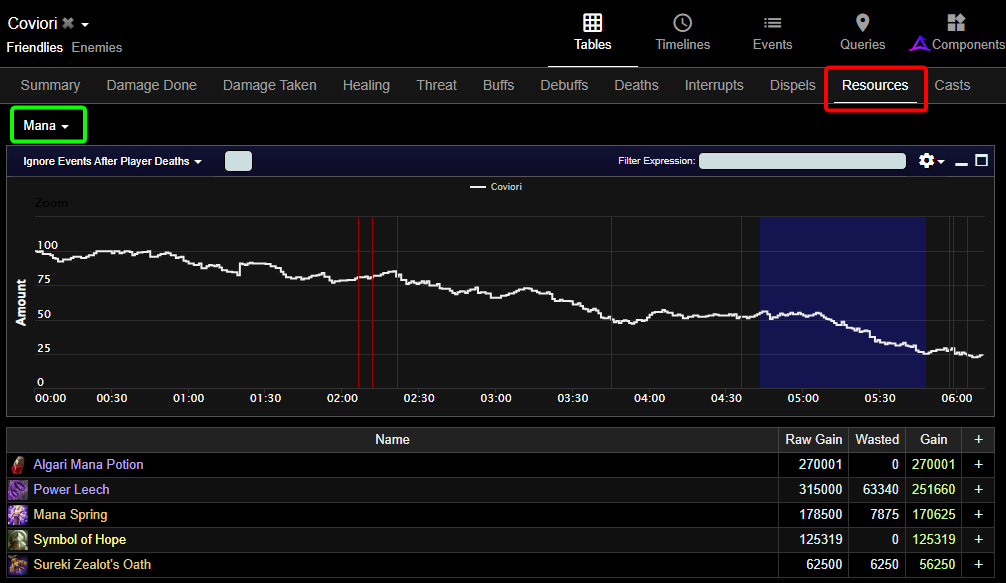The image size is (1006, 583).
Task: Expand the Sureki Zealot's Oath row plus
Action: (978, 564)
